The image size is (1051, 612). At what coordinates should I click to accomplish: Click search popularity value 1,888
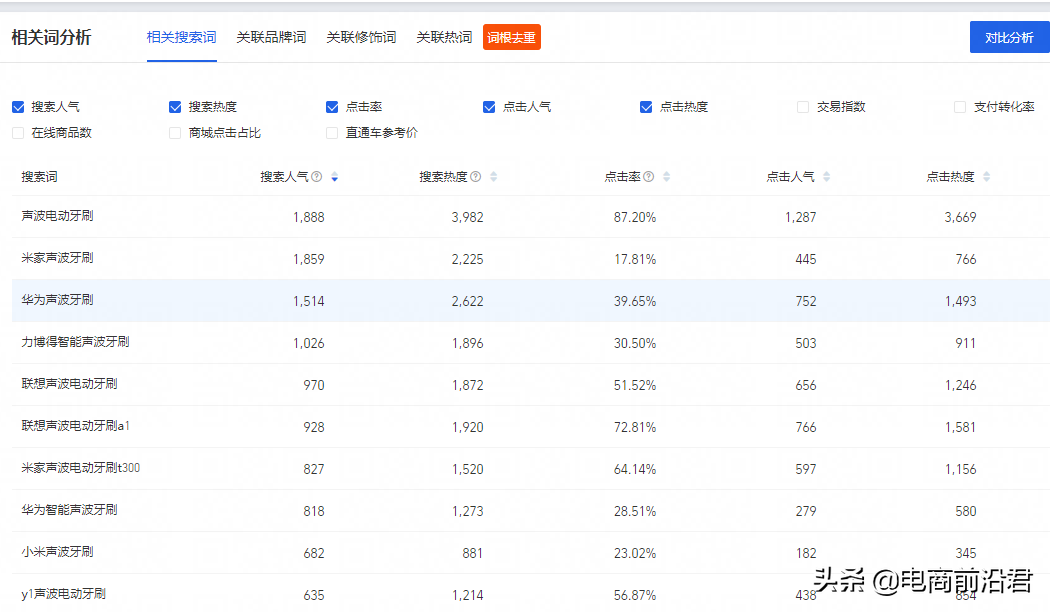pyautogui.click(x=308, y=217)
